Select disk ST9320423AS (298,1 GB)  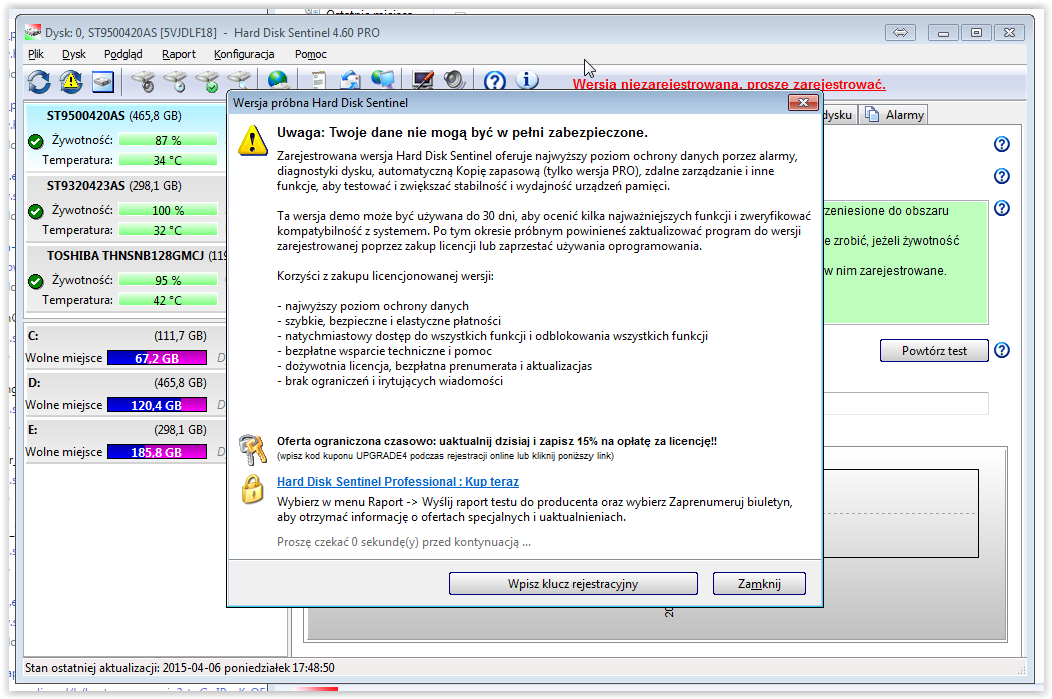pyautogui.click(x=114, y=186)
